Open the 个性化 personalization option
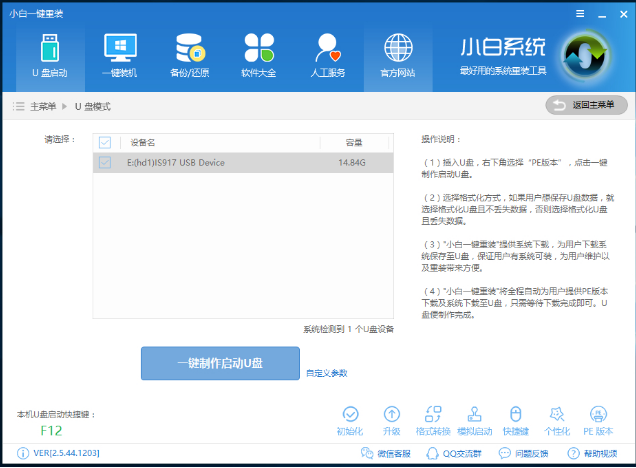 (x=556, y=421)
